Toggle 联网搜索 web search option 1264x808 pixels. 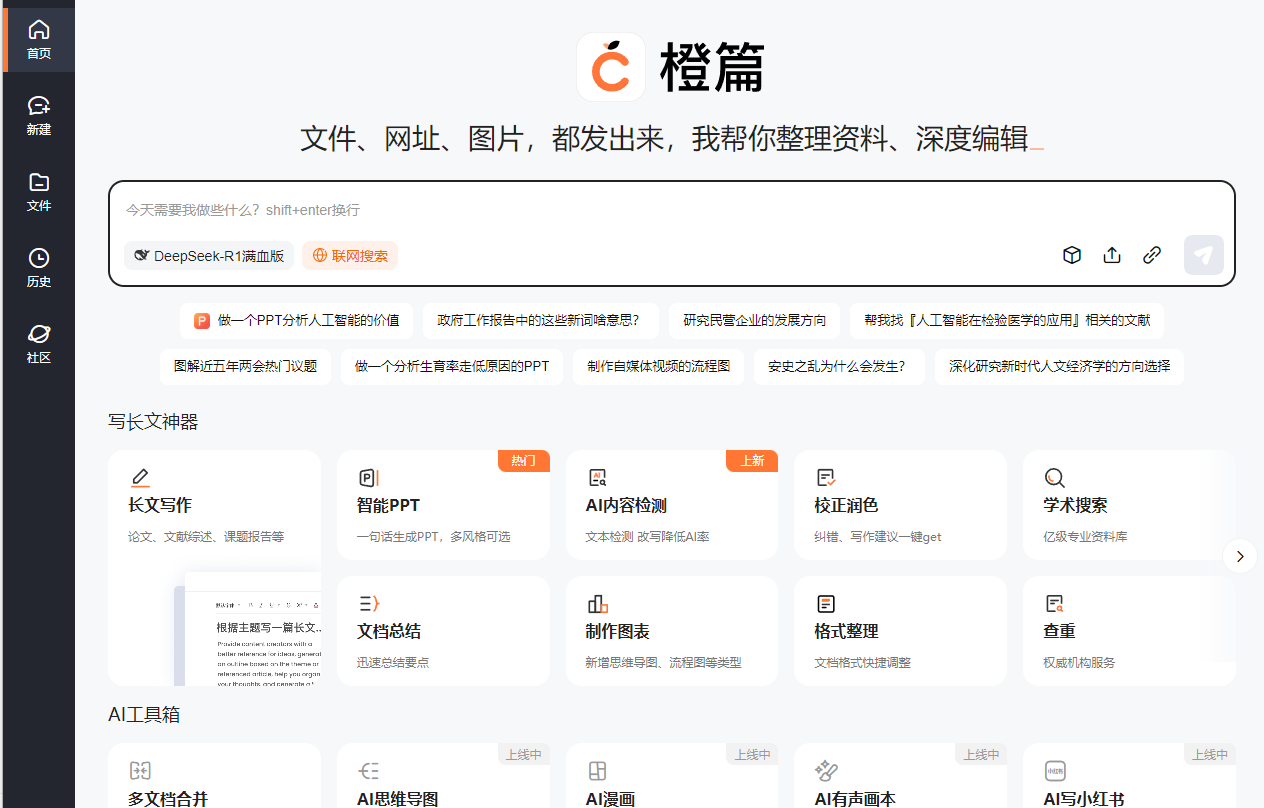(349, 255)
